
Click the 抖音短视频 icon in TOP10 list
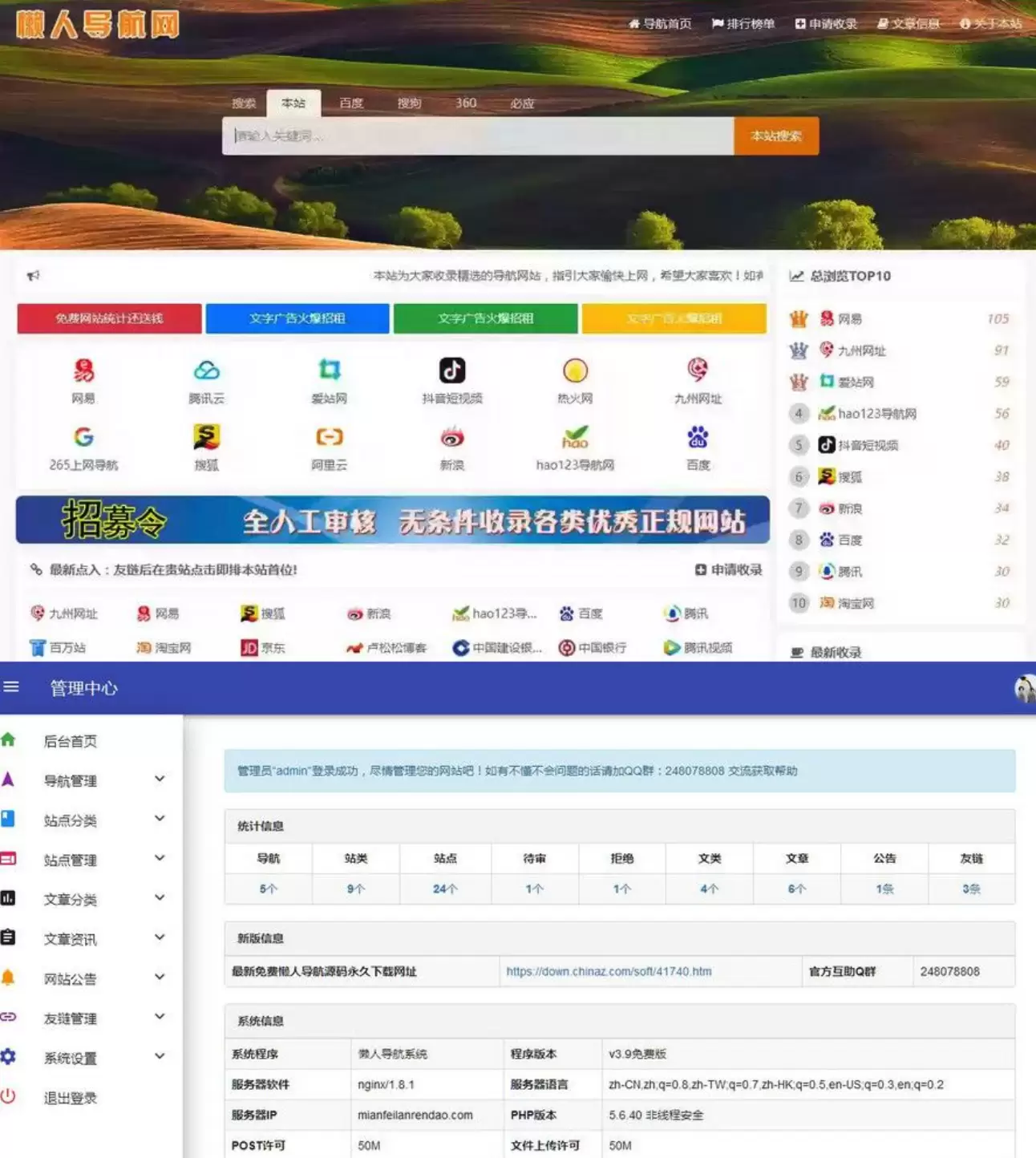point(827,444)
